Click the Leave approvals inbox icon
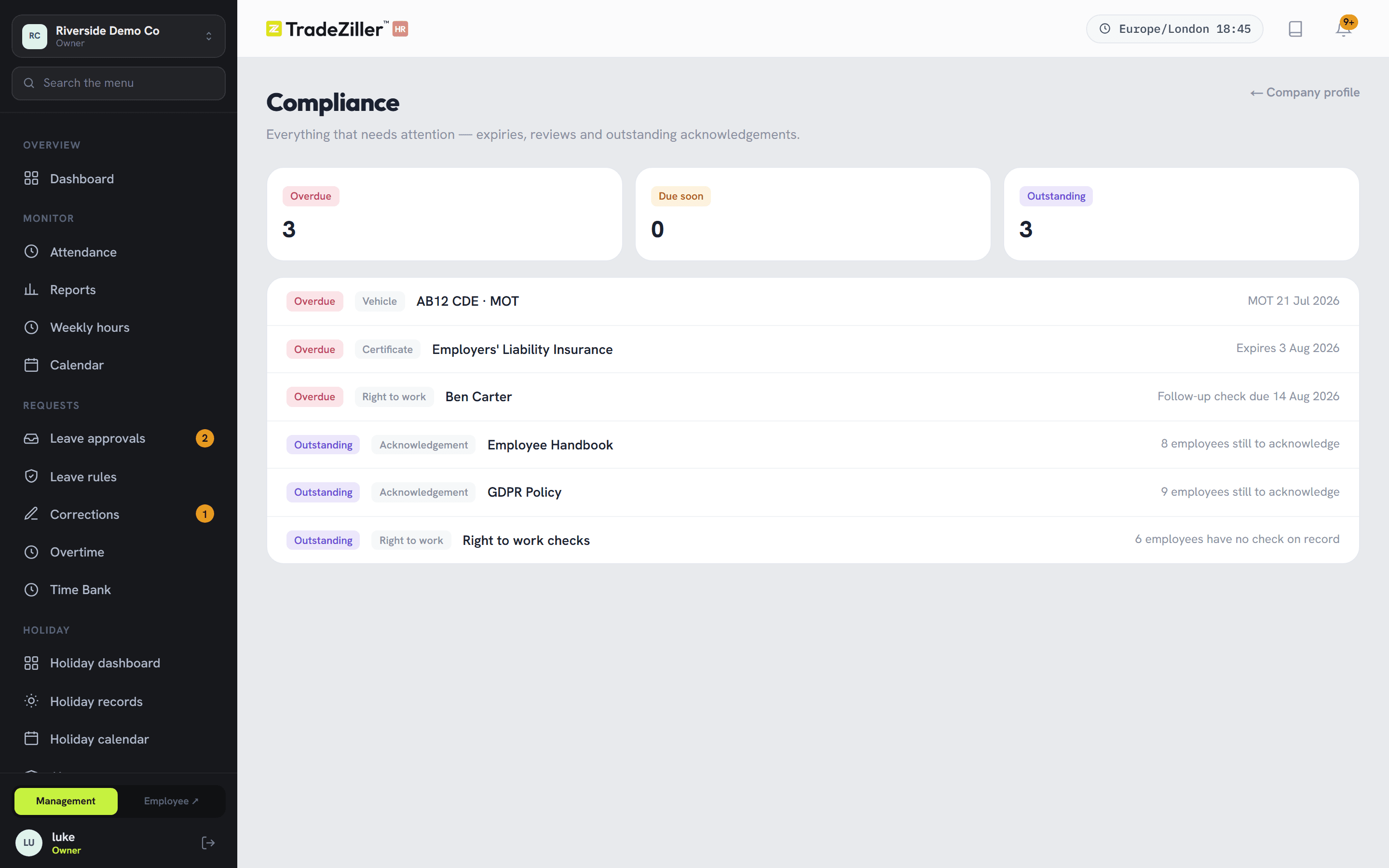The height and width of the screenshot is (868, 1389). point(31,438)
